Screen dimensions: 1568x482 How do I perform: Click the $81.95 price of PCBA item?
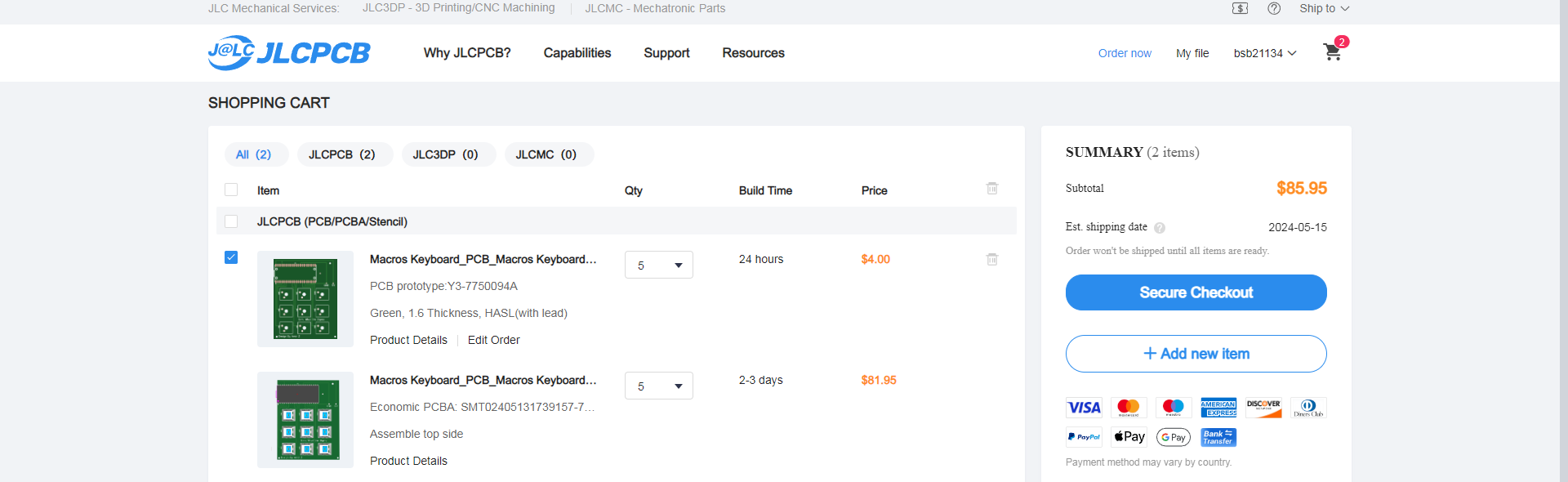879,380
